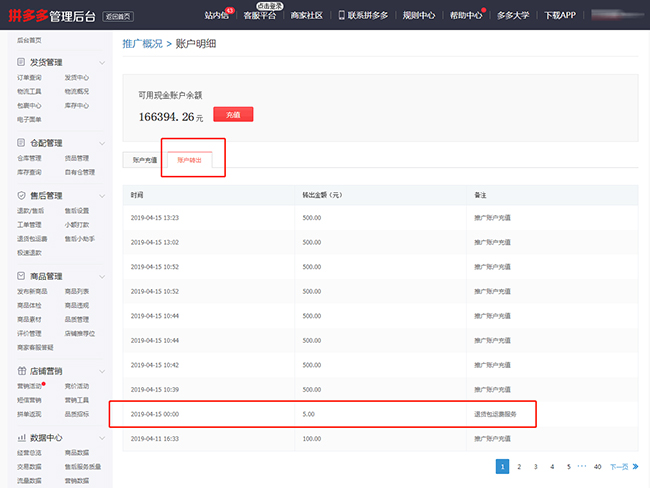Open 售后服务质量 in sidebar
The width and height of the screenshot is (650, 488).
pyautogui.click(x=83, y=467)
